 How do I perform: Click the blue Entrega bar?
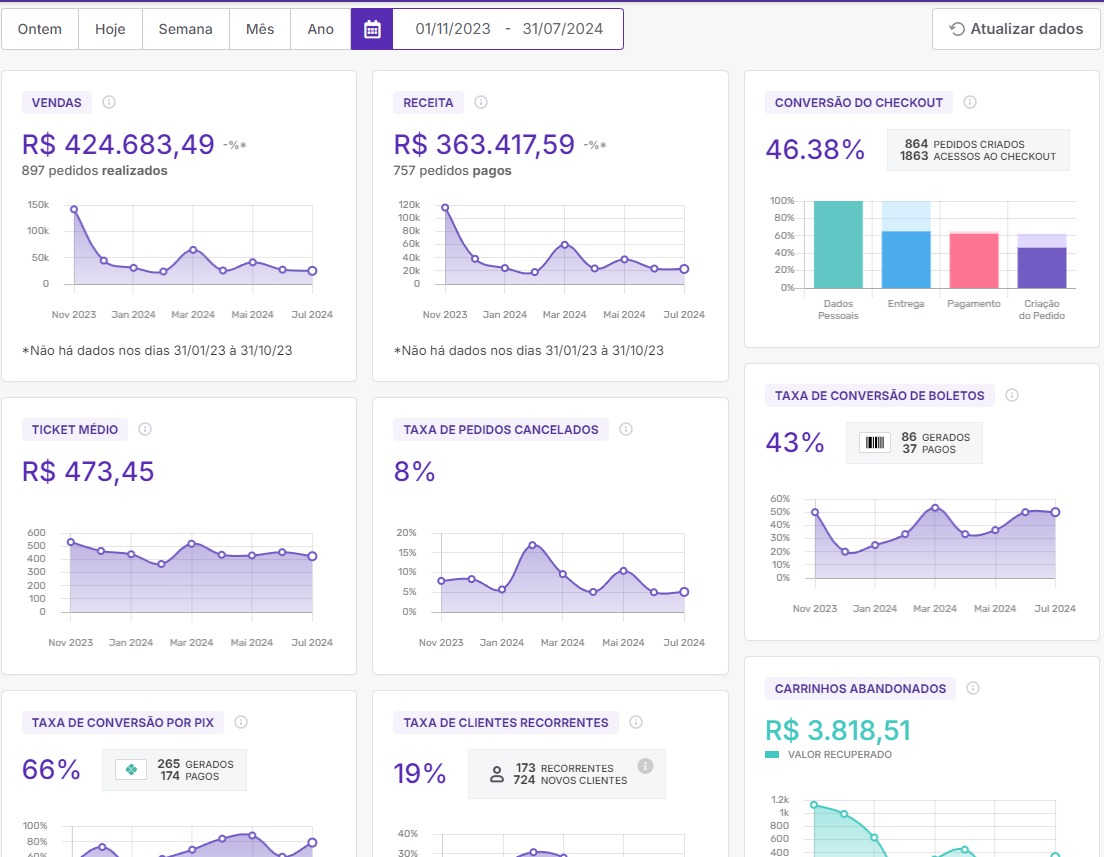pyautogui.click(x=905, y=259)
